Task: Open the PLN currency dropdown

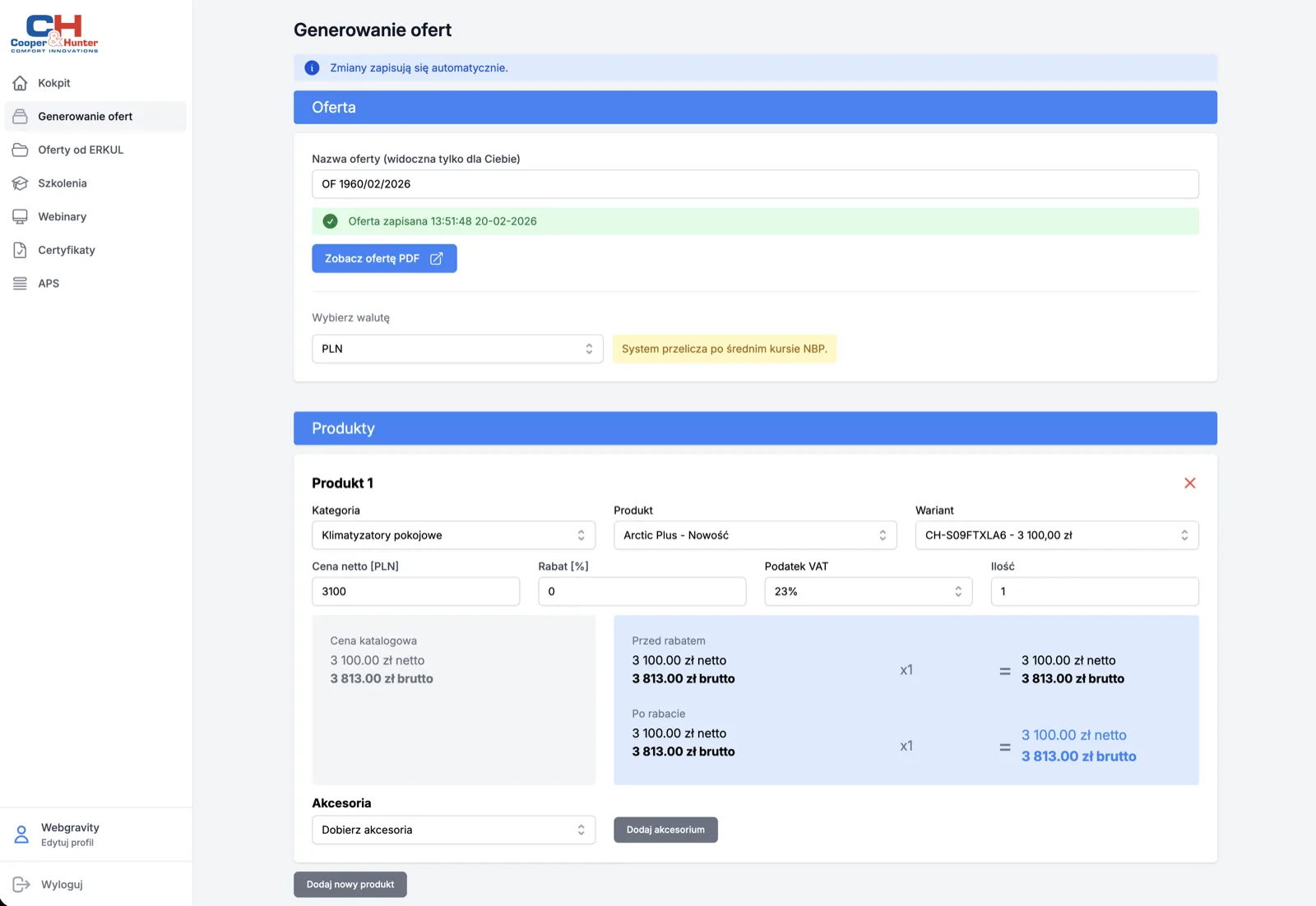Action: (457, 349)
